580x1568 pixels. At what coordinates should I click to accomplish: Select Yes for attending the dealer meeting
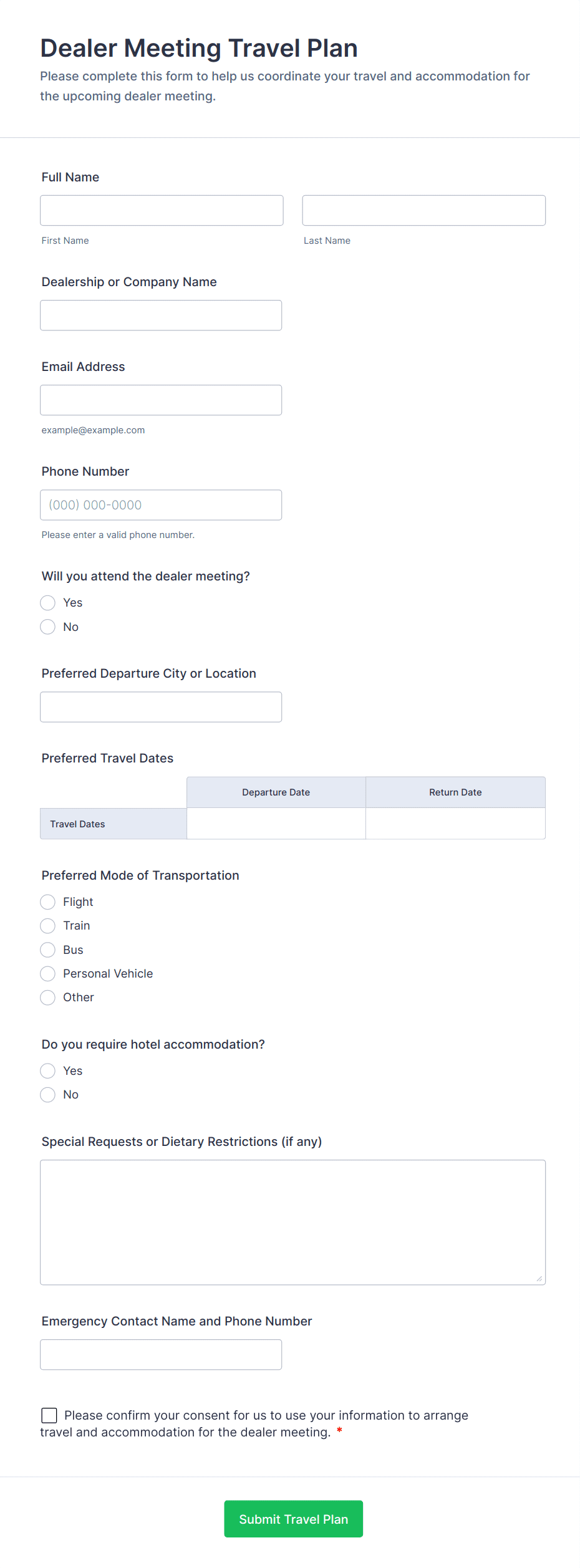pyautogui.click(x=48, y=603)
